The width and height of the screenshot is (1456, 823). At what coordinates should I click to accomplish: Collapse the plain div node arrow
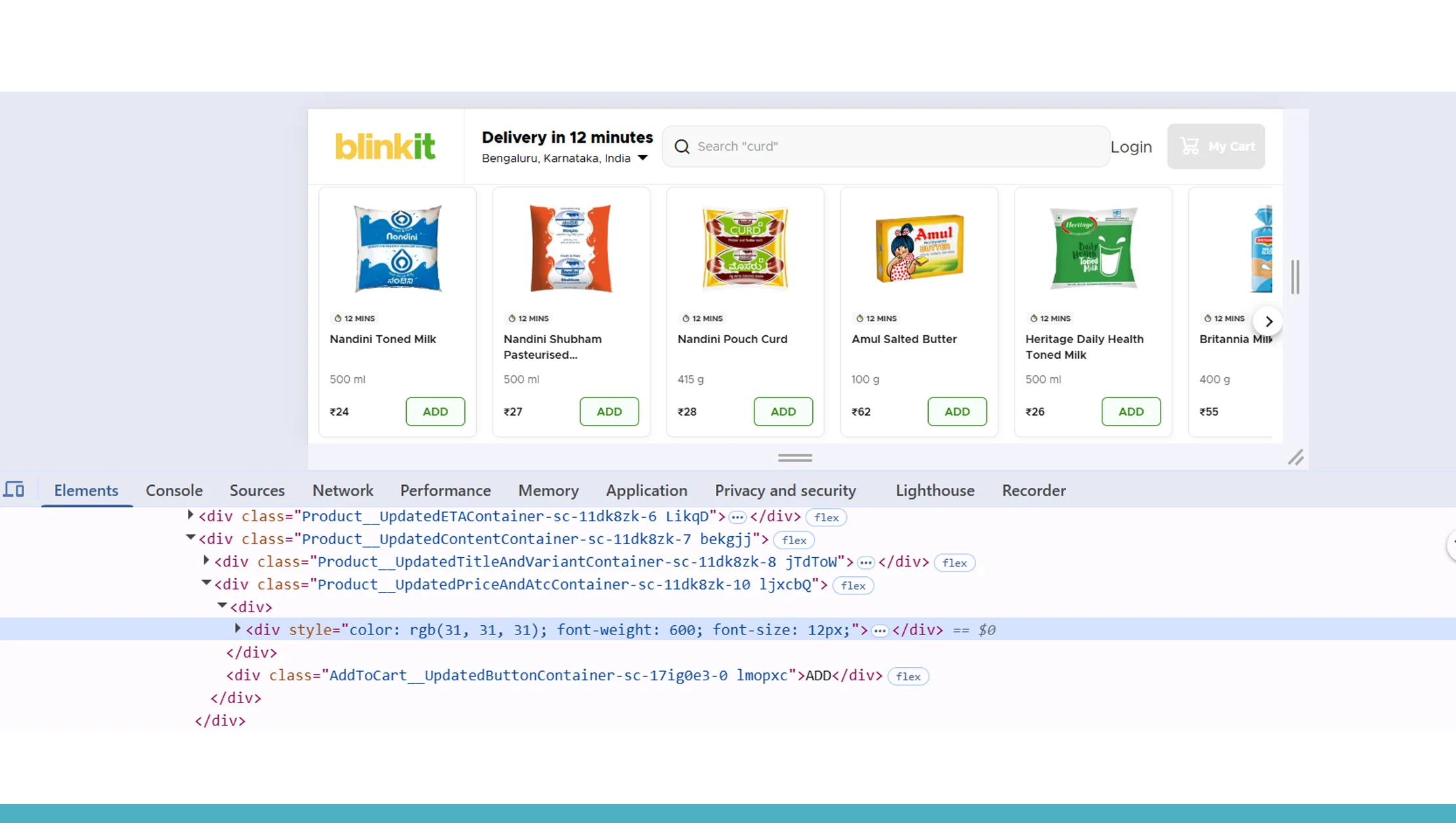222,606
